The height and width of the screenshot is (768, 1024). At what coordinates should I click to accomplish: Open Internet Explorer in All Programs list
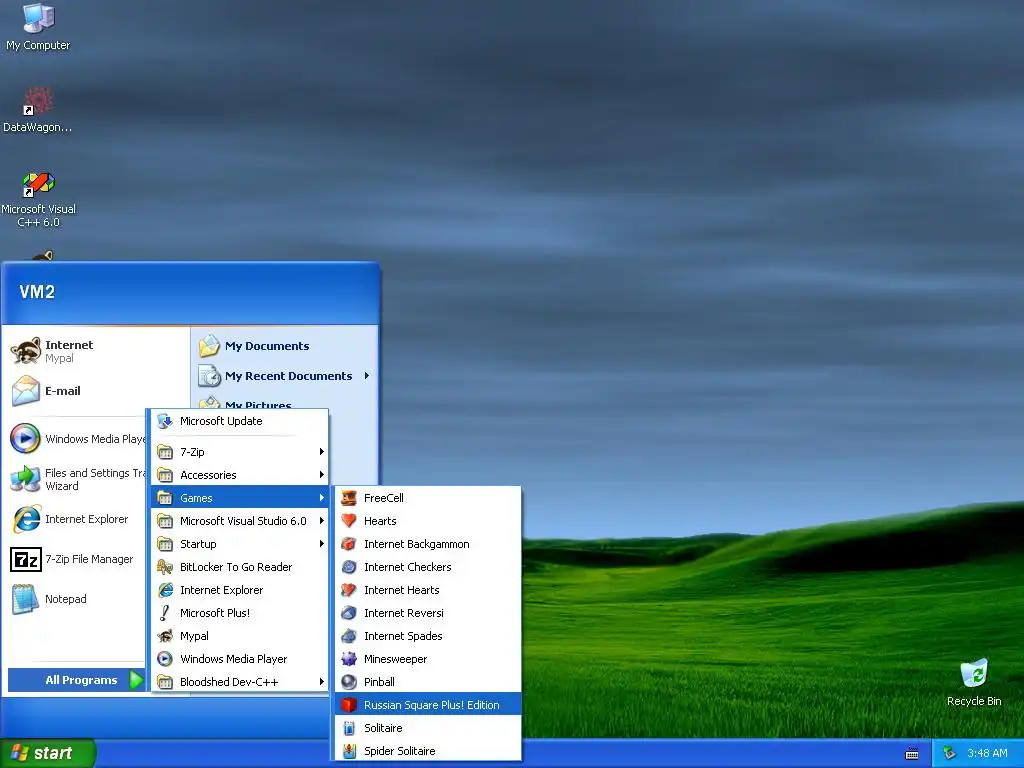(x=240, y=590)
